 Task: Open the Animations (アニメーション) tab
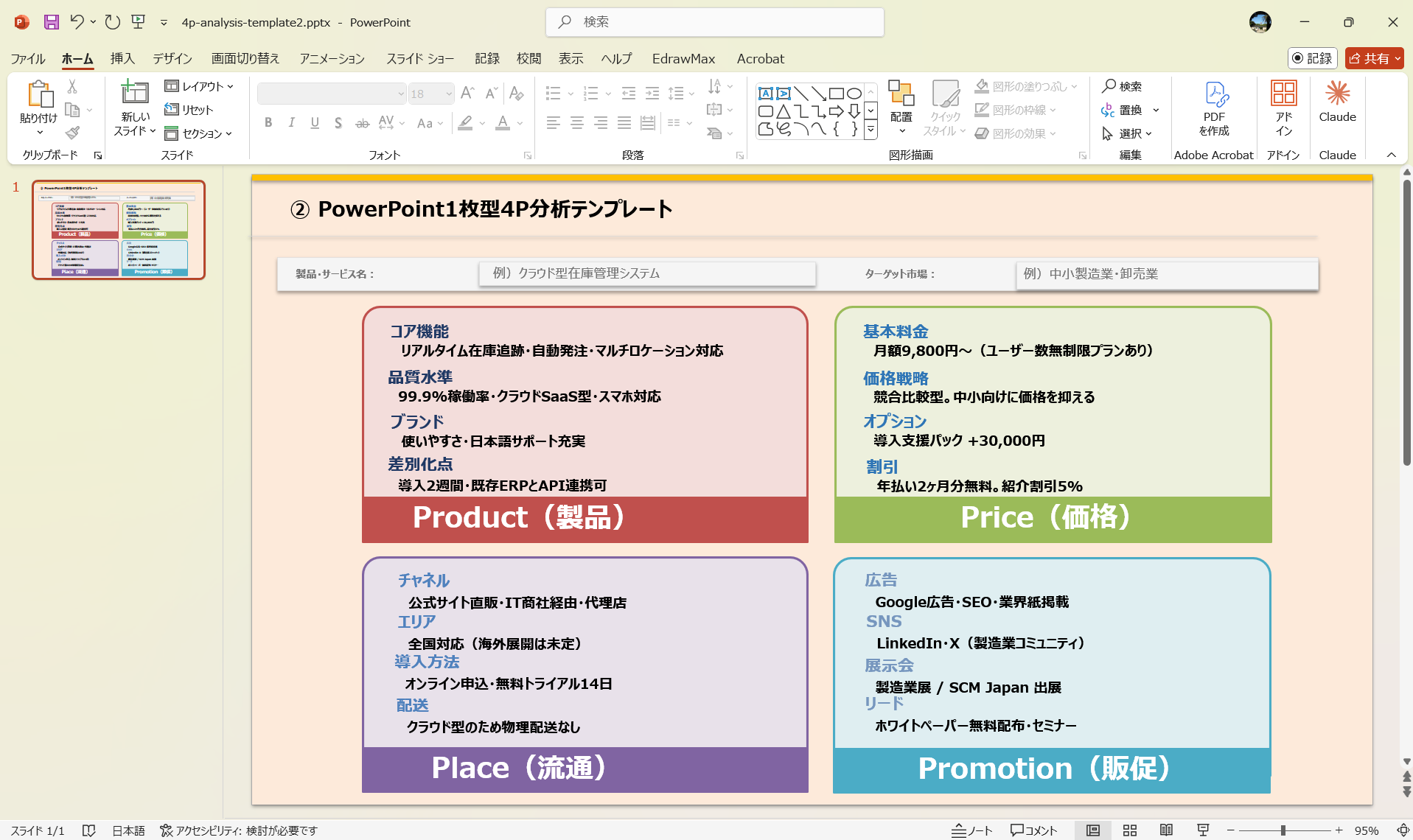332,58
